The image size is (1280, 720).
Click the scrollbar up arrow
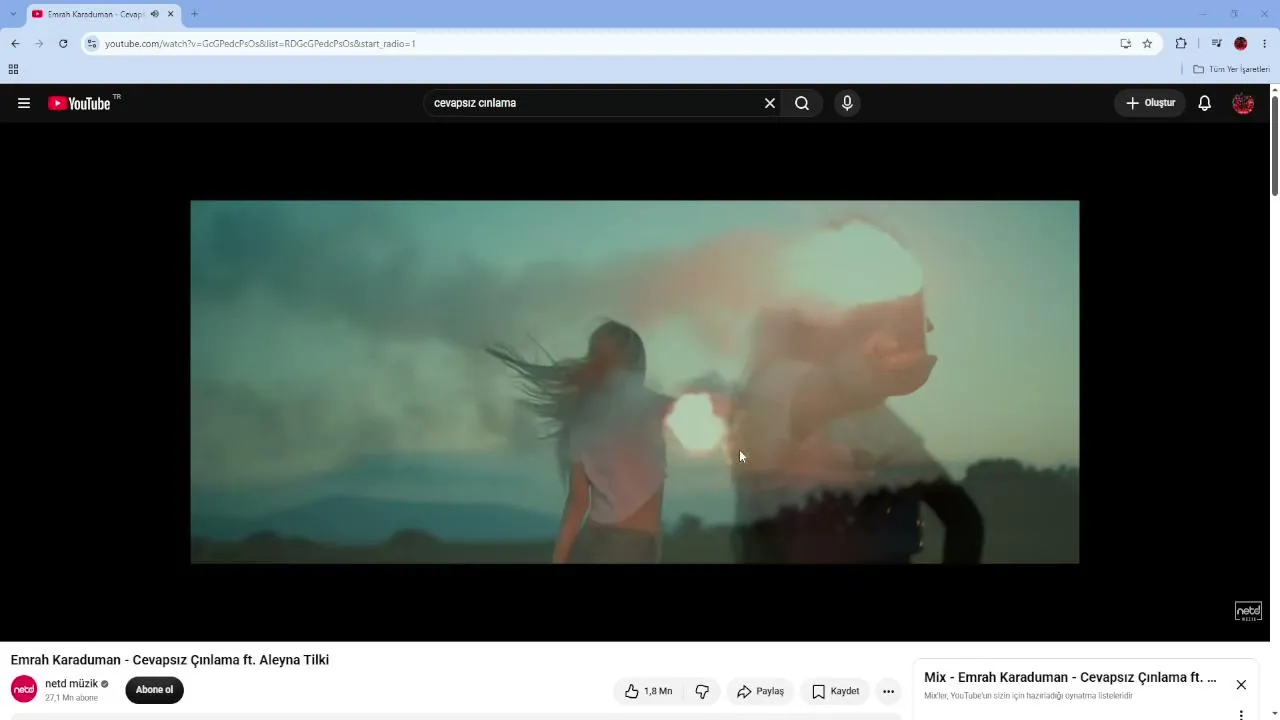point(1275,90)
